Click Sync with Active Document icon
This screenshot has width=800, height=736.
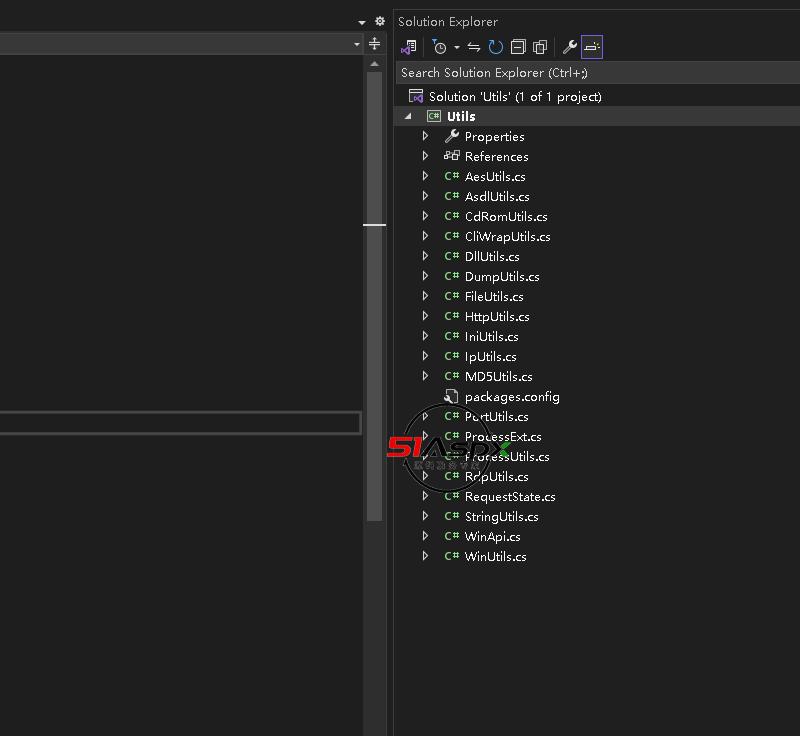tap(474, 47)
